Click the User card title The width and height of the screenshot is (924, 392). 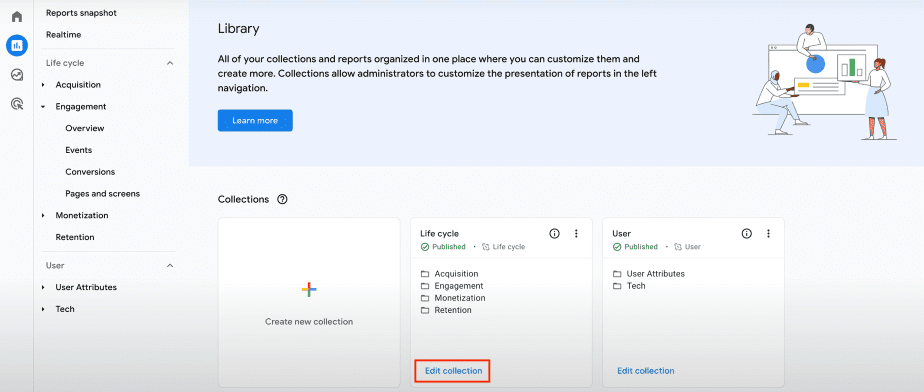[622, 233]
